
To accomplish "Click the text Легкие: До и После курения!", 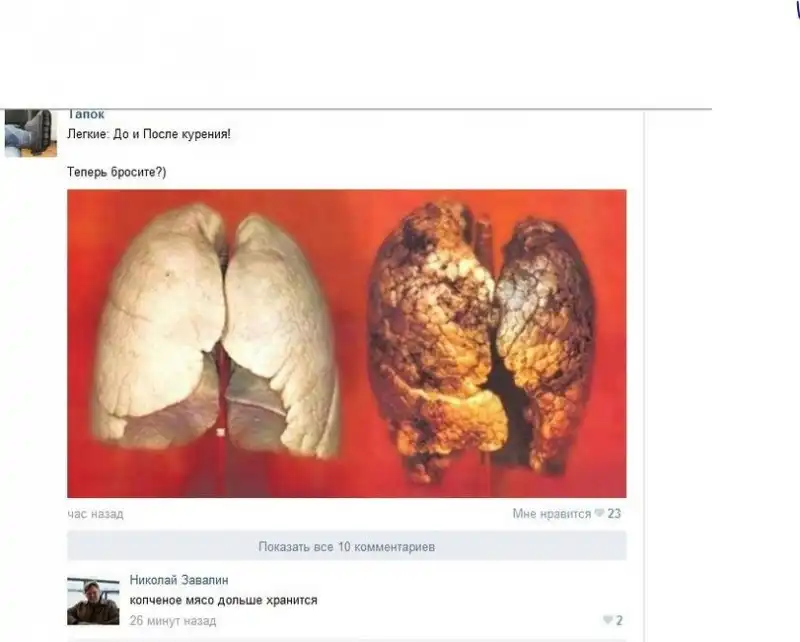I will click(x=149, y=134).
